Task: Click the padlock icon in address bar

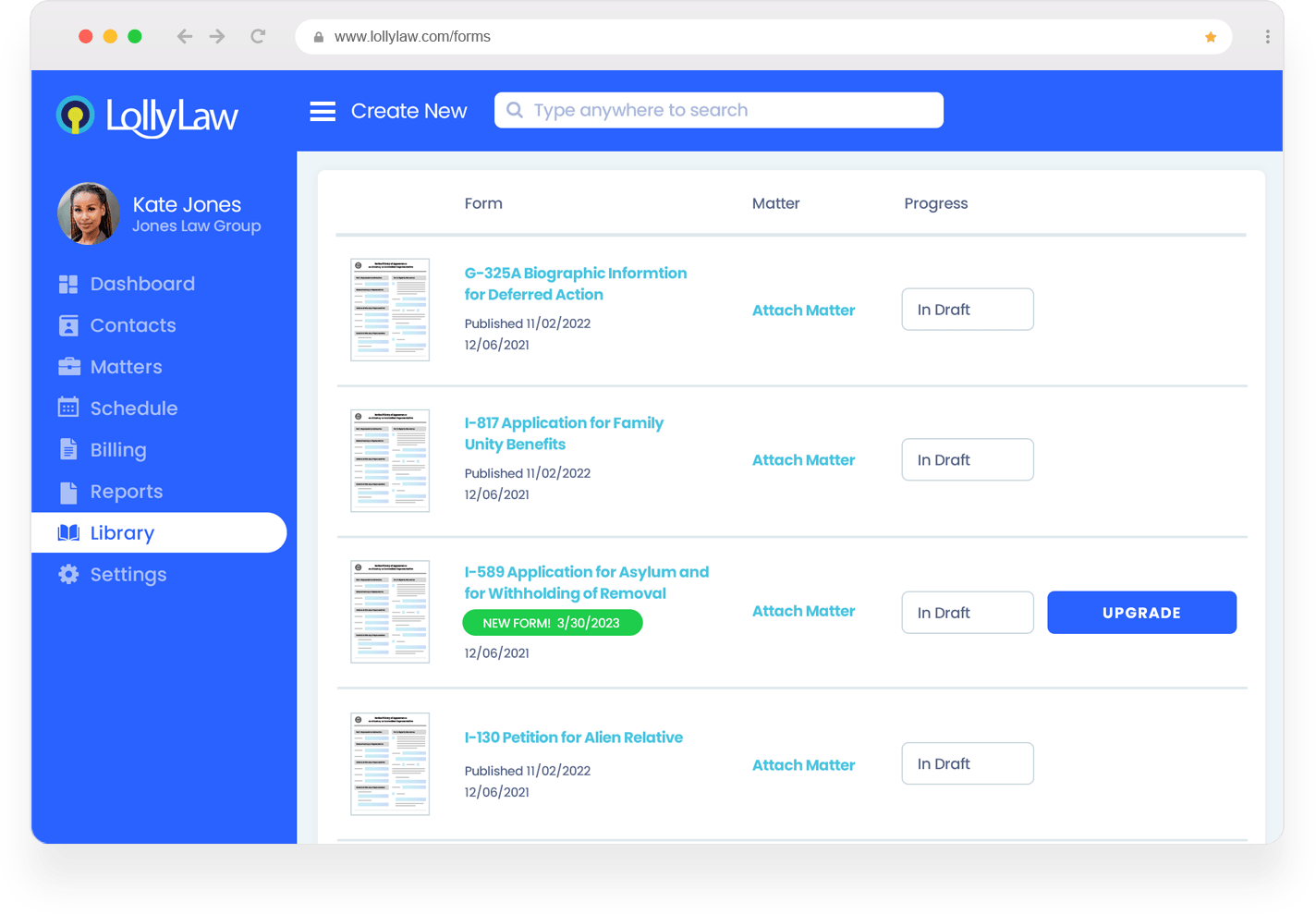Action: pyautogui.click(x=319, y=37)
